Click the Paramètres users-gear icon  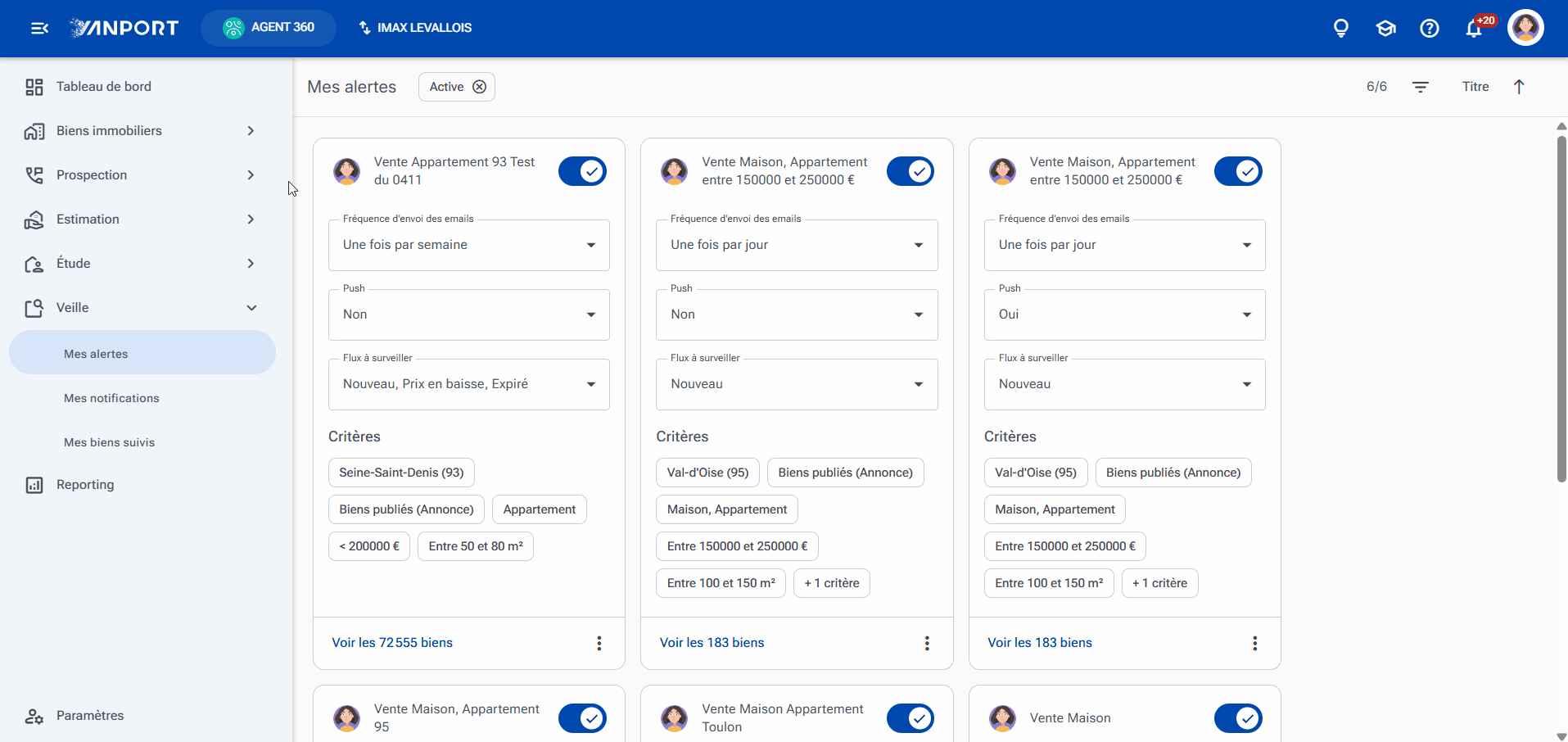[34, 716]
